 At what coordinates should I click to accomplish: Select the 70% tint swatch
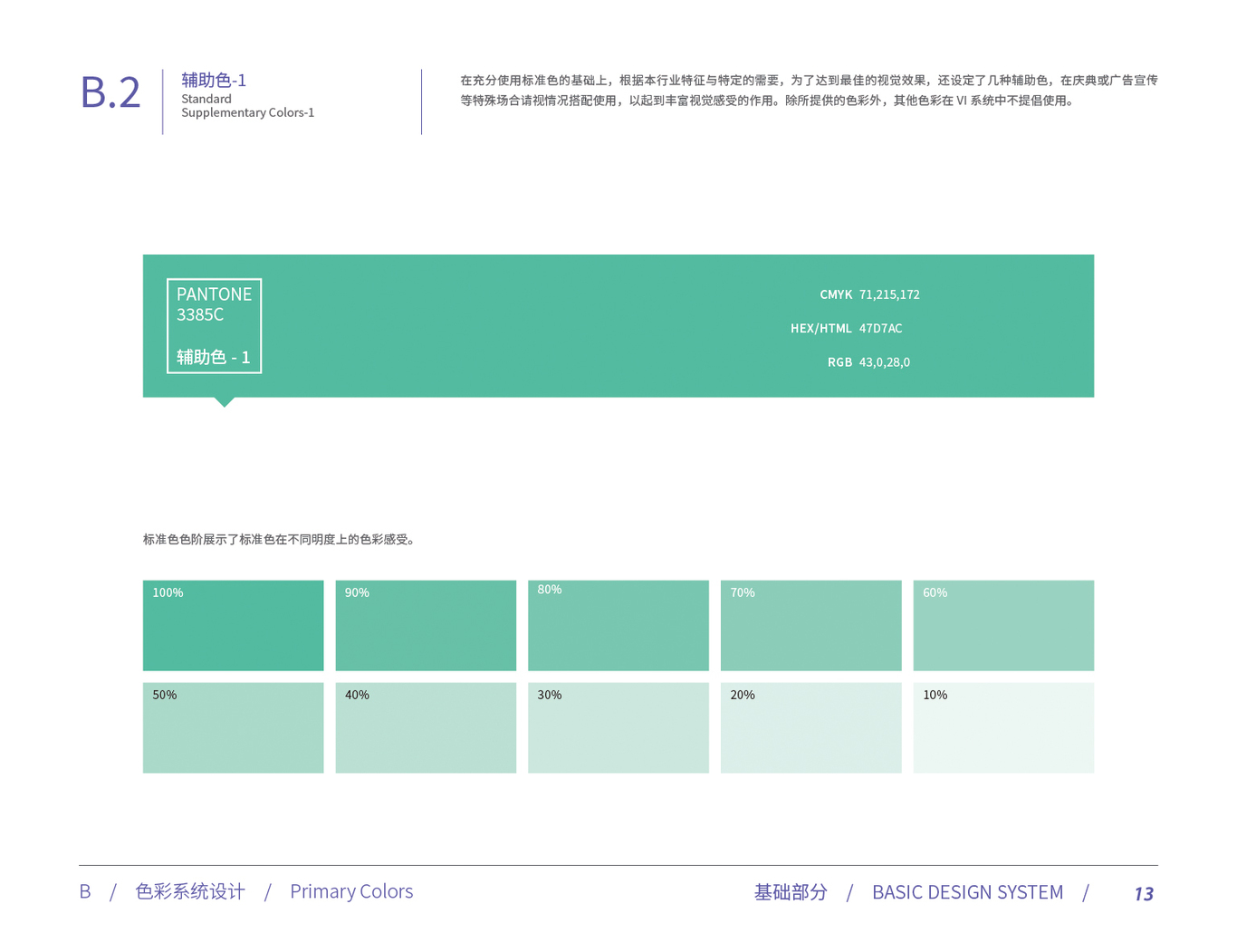coord(811,625)
